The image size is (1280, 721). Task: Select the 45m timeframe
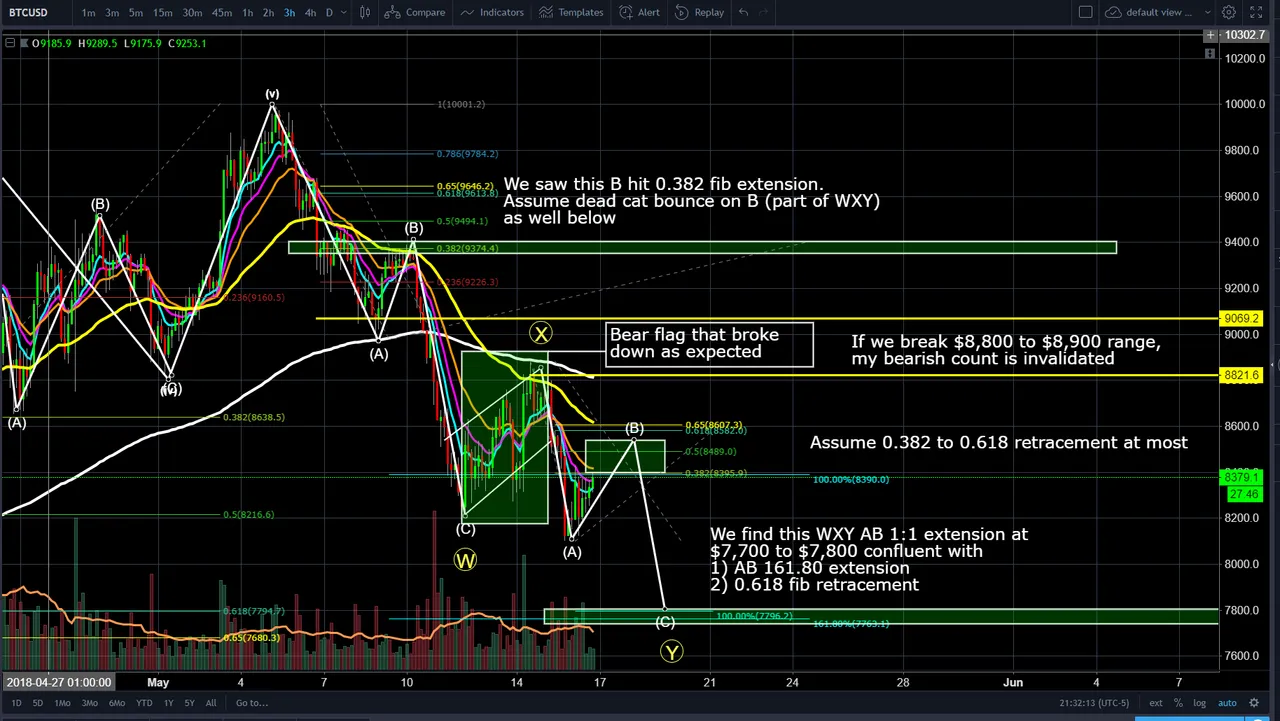tap(222, 12)
